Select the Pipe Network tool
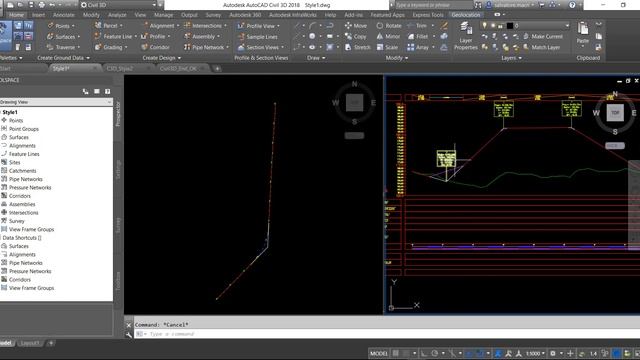 (x=206, y=47)
